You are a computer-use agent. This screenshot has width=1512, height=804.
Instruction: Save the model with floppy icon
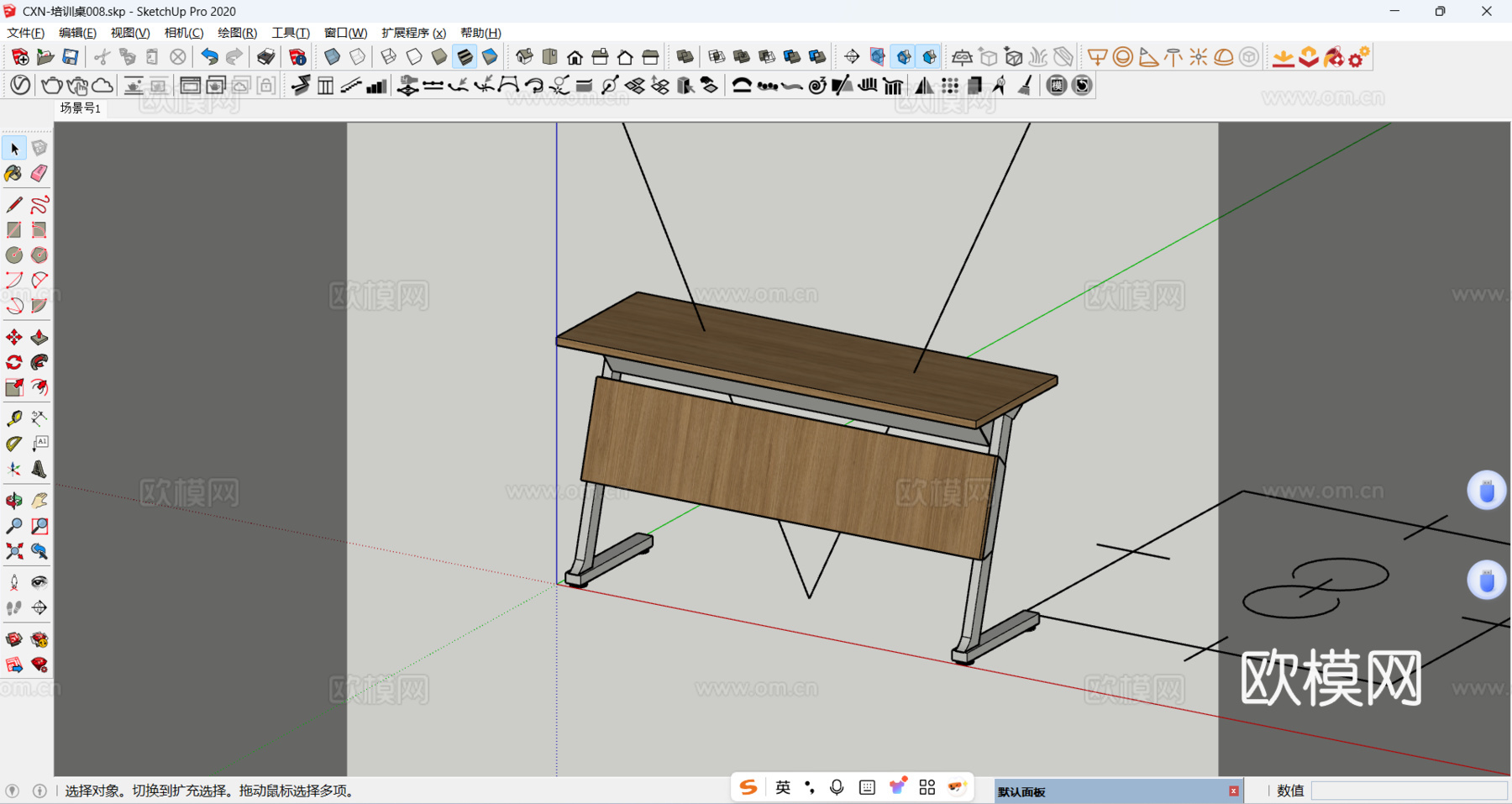click(x=71, y=57)
